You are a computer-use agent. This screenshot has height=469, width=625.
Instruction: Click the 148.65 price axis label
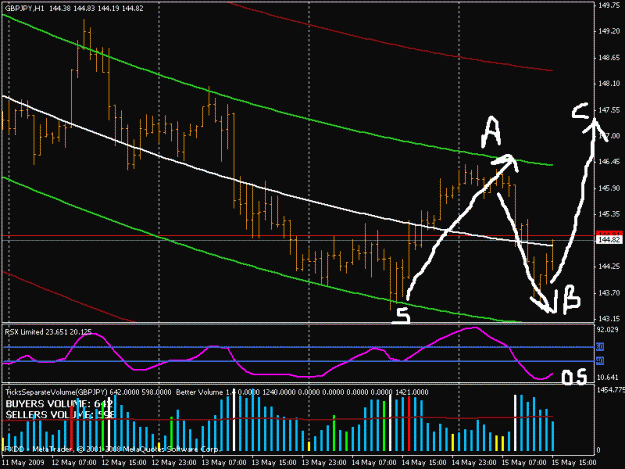click(609, 58)
